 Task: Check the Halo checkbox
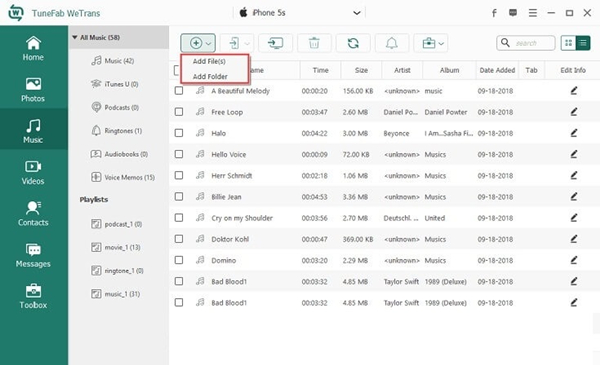point(179,133)
